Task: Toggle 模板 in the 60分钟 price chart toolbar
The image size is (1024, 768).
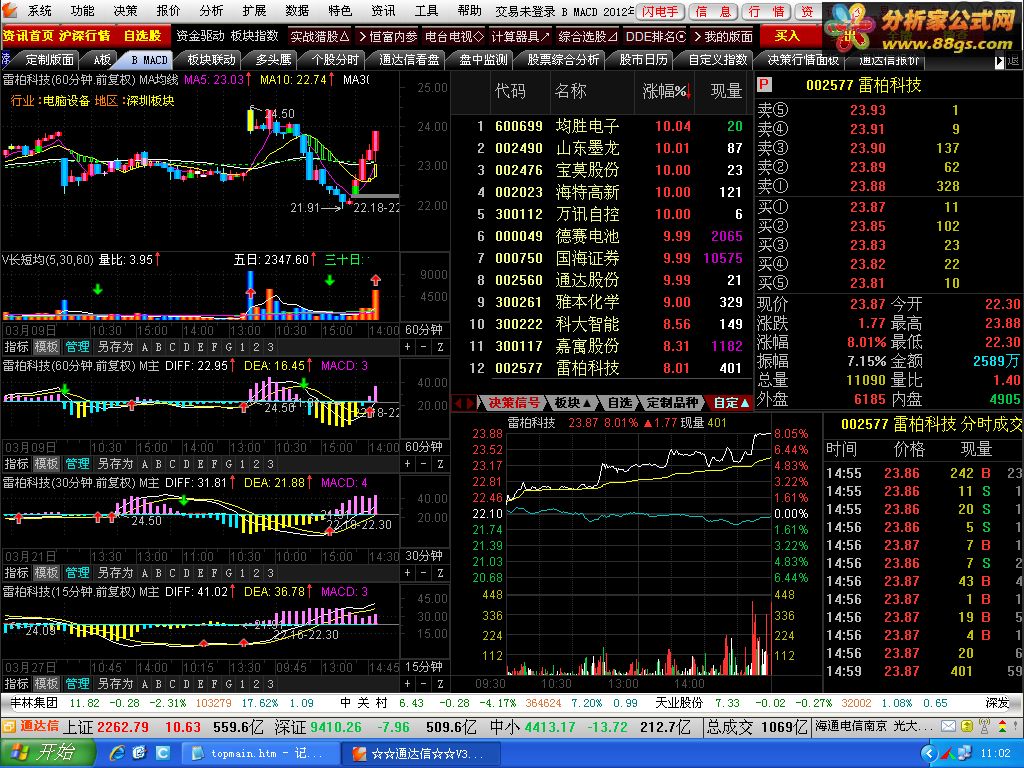Action: click(46, 347)
